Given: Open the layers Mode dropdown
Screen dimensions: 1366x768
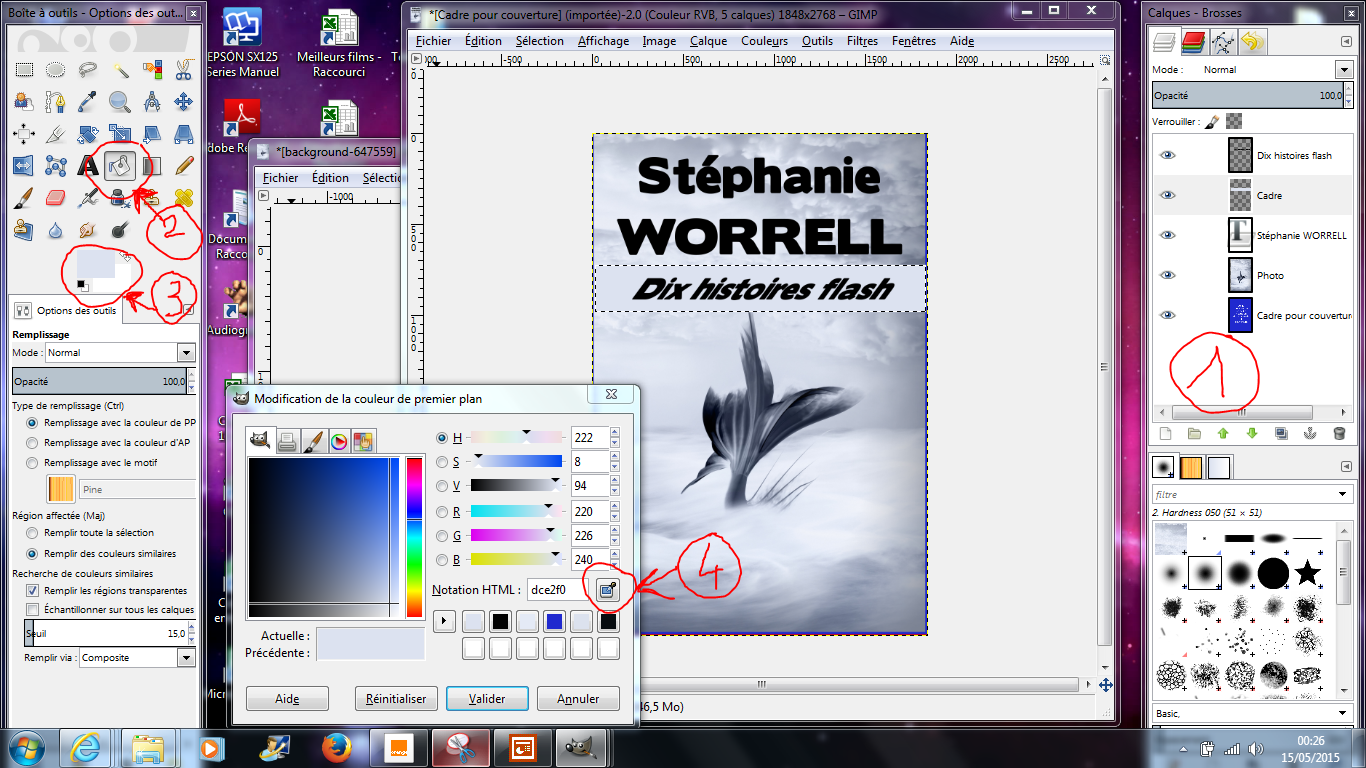Looking at the screenshot, I should pyautogui.click(x=1344, y=70).
